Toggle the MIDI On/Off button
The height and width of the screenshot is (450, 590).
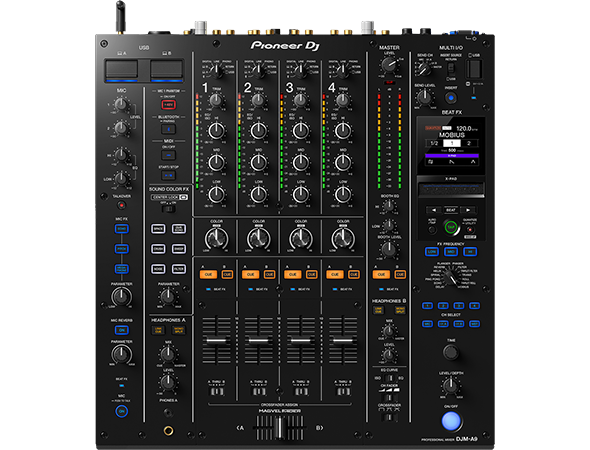click(x=169, y=155)
